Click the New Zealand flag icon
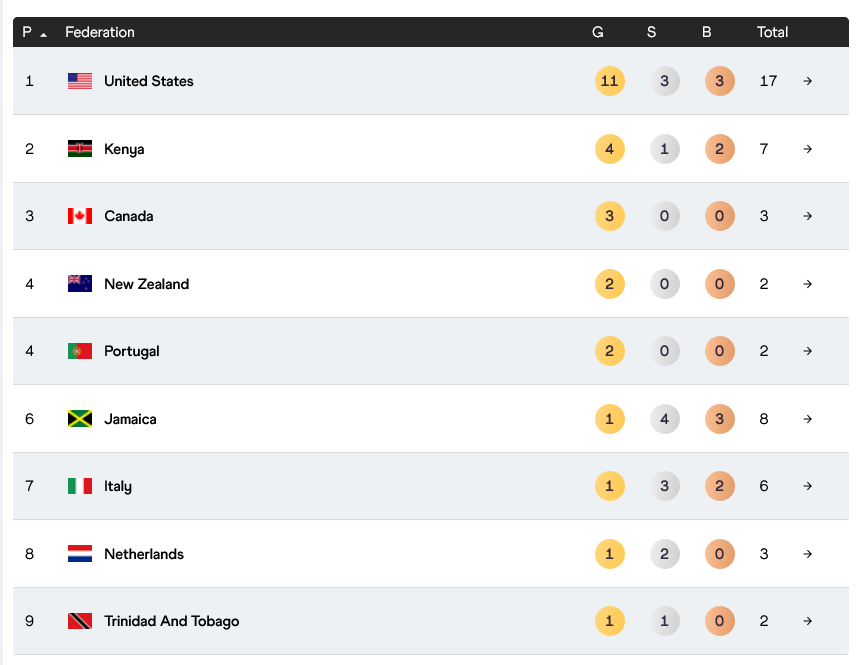 click(80, 284)
